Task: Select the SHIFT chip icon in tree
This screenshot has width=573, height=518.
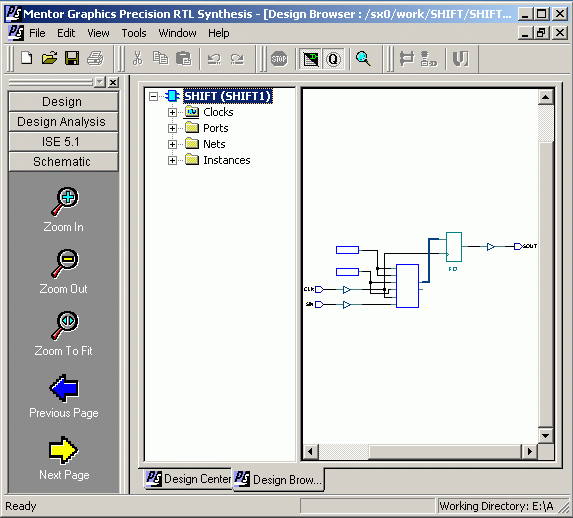Action: [x=172, y=96]
